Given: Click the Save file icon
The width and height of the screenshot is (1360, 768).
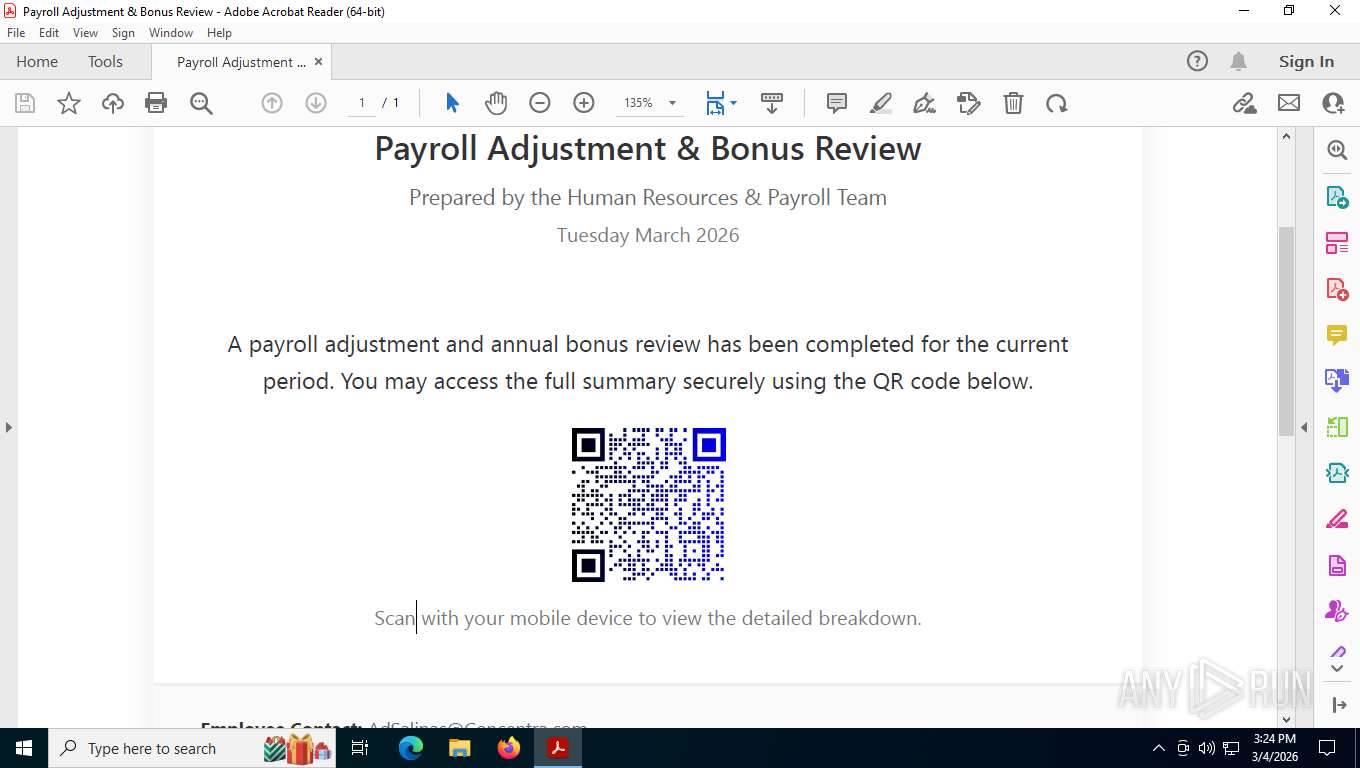Looking at the screenshot, I should click(x=25, y=103).
